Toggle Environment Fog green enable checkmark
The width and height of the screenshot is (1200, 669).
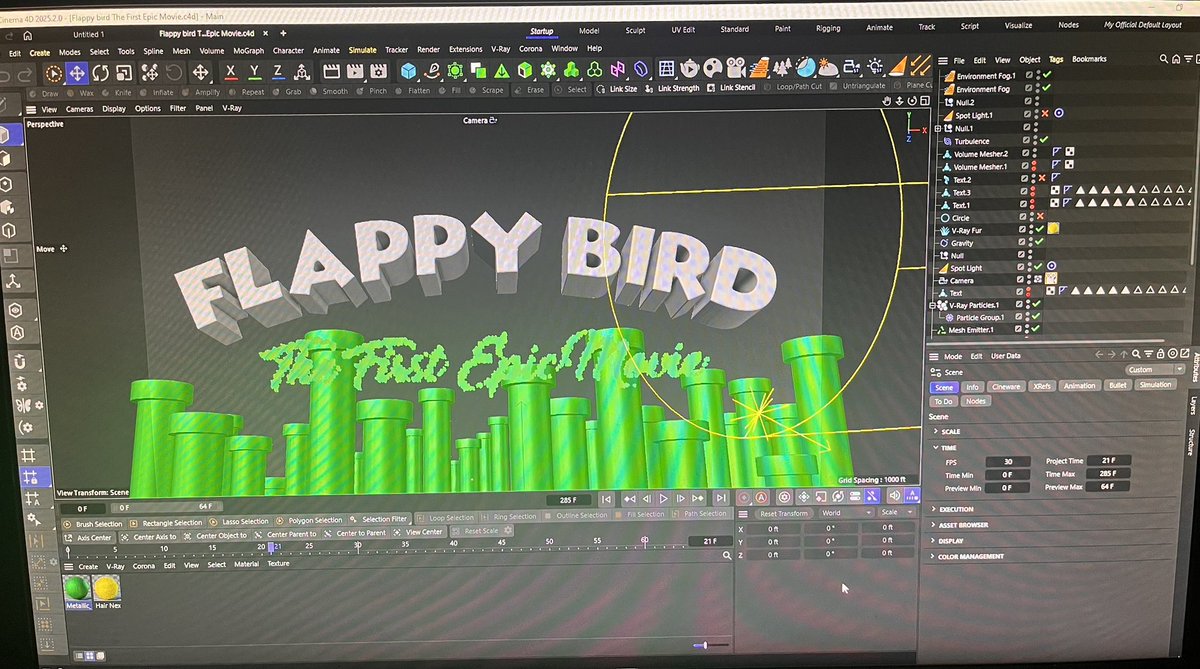(x=1046, y=89)
